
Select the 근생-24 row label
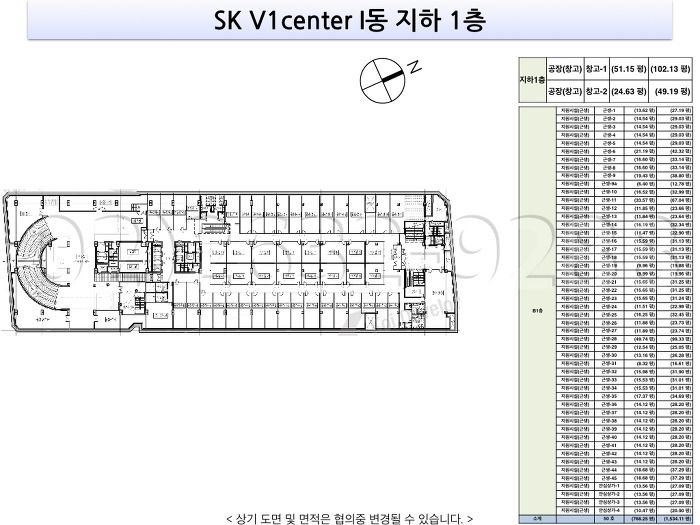pos(609,307)
